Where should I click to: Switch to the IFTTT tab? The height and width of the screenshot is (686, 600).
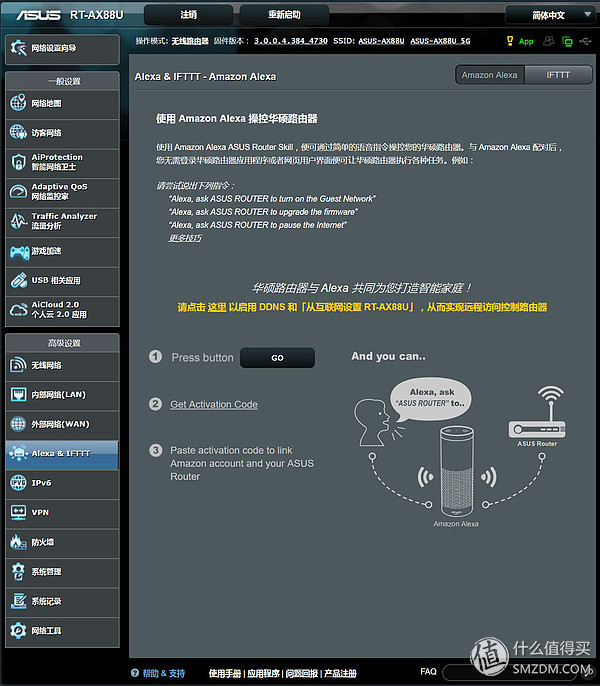click(558, 75)
